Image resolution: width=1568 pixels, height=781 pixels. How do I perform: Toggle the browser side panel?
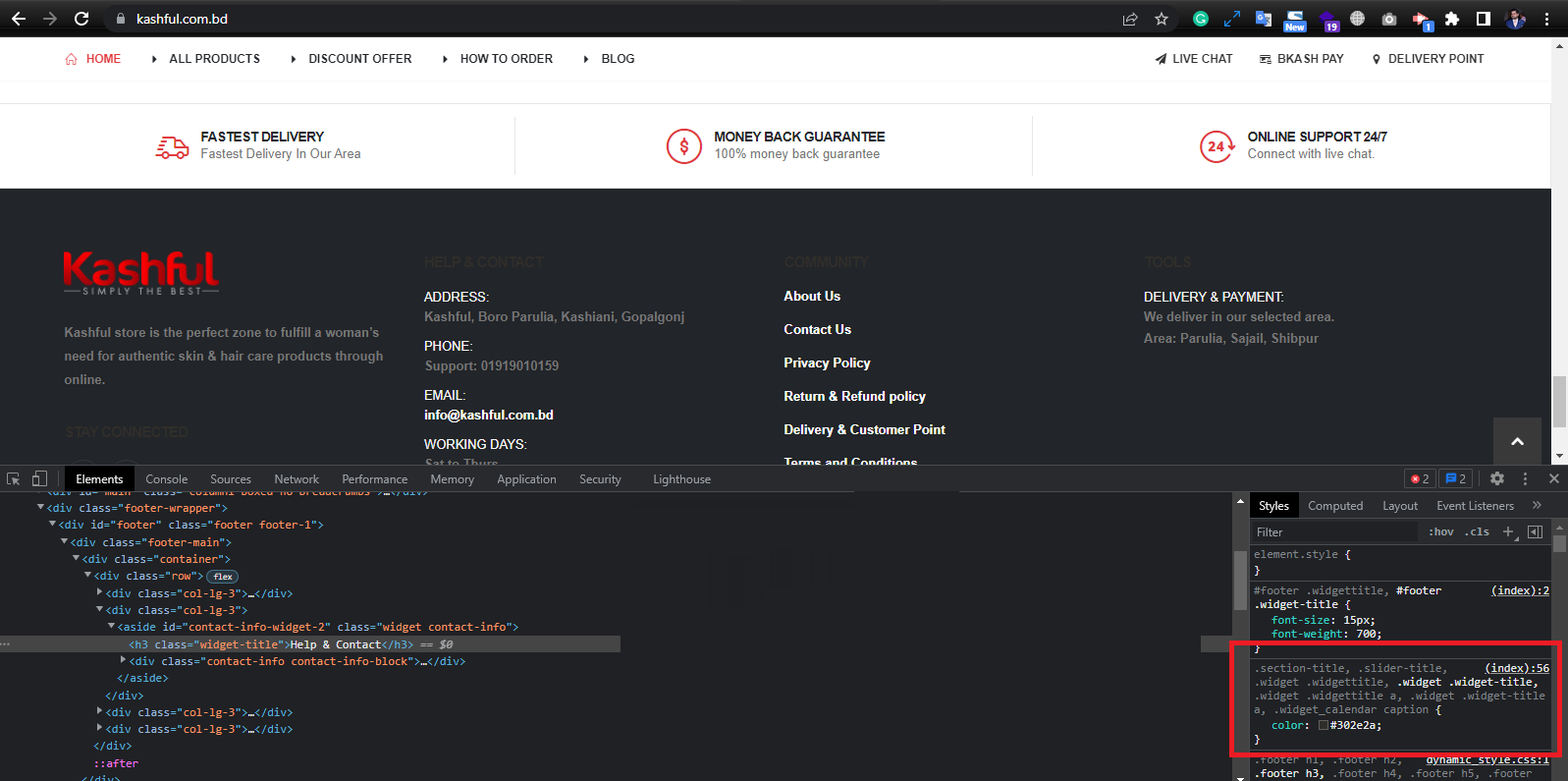click(x=1484, y=19)
